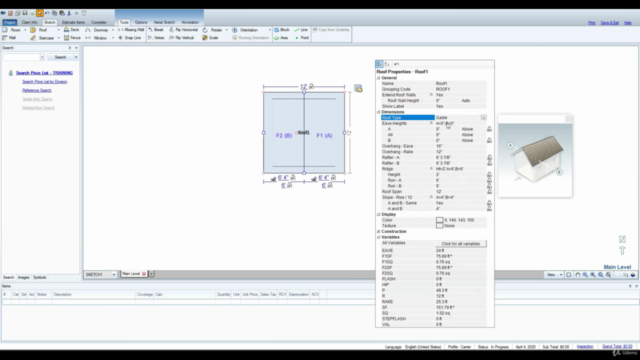Select the Block annotation tool
Screen dimensions: 640x360
coord(282,30)
